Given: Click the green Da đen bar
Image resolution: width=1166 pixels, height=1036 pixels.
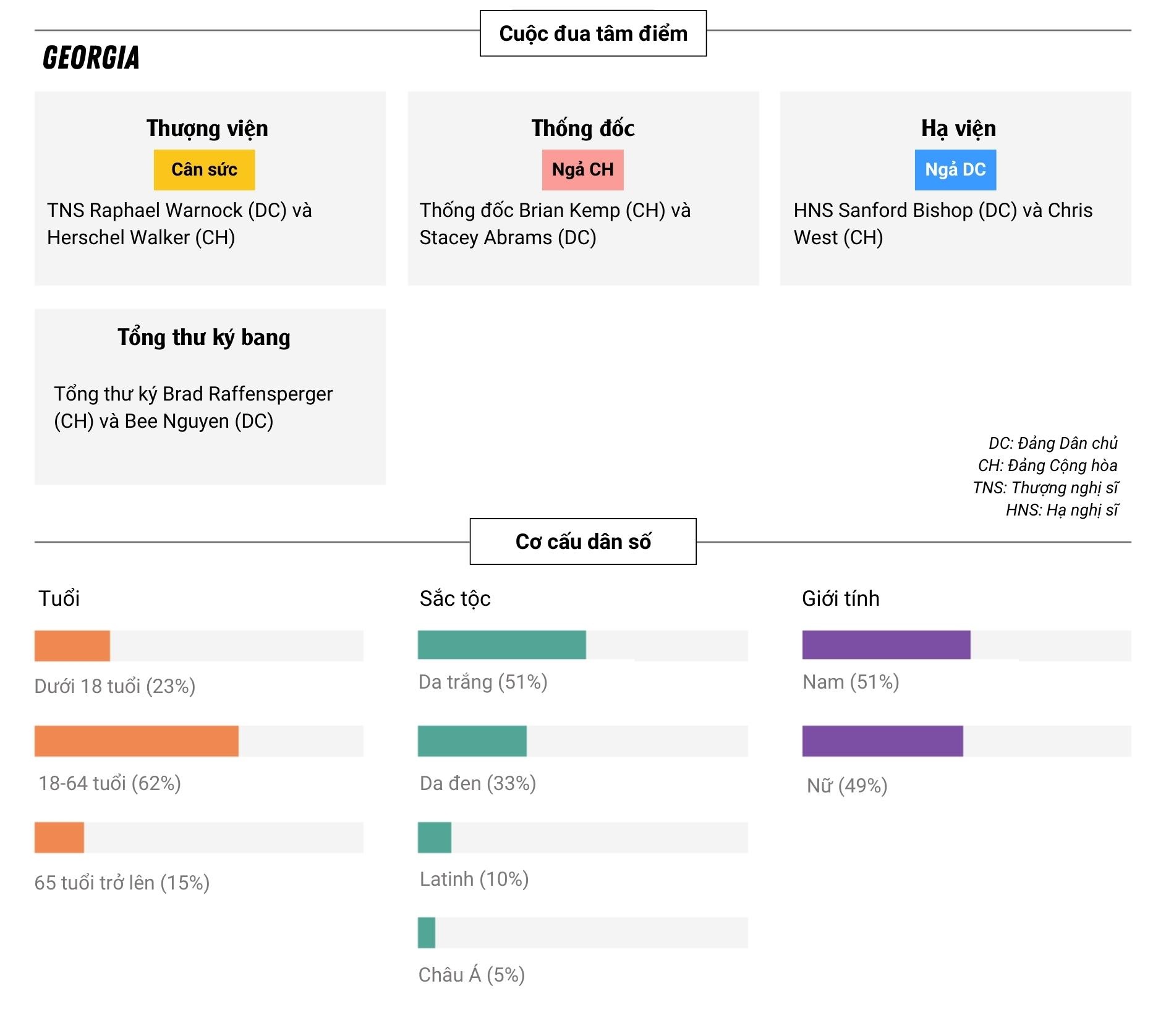Looking at the screenshot, I should tap(472, 741).
